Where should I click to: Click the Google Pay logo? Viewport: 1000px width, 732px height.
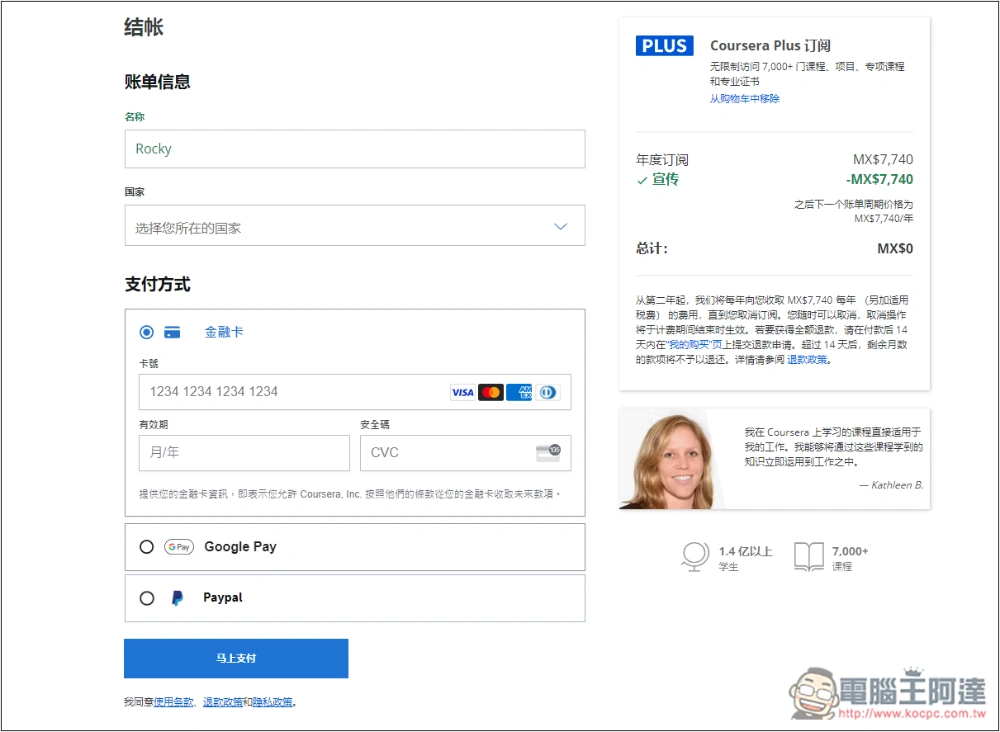coord(179,547)
